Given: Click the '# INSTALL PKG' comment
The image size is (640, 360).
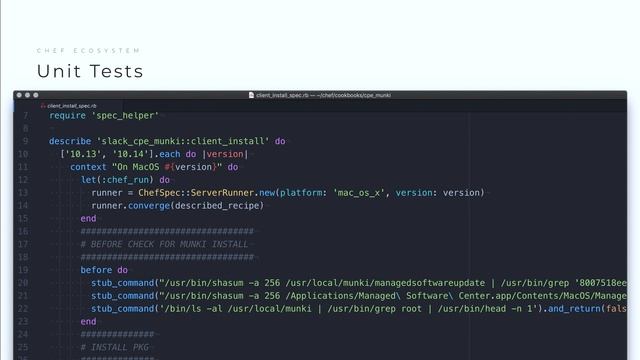Looking at the screenshot, I should (x=114, y=347).
